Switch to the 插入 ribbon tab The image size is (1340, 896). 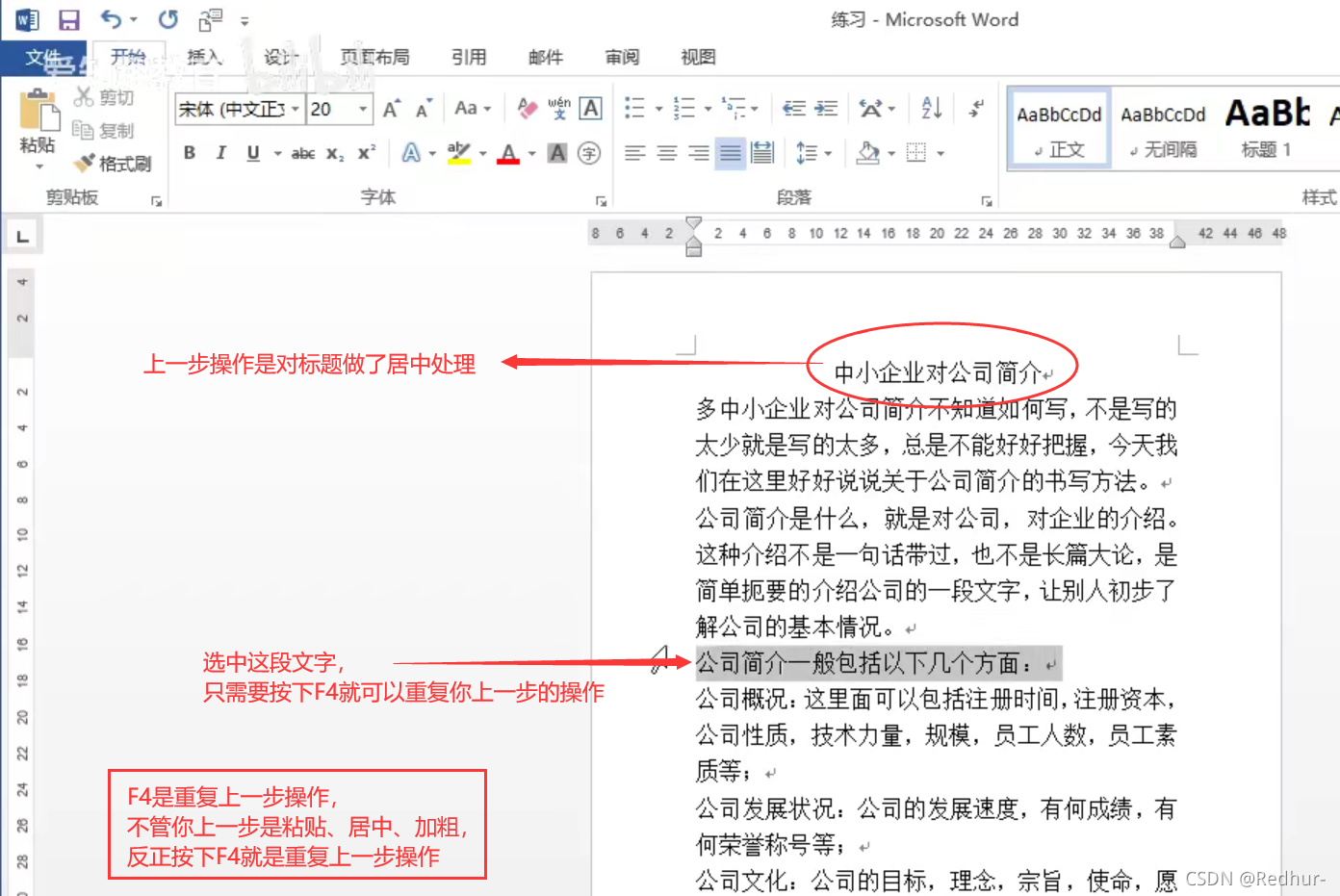(204, 57)
